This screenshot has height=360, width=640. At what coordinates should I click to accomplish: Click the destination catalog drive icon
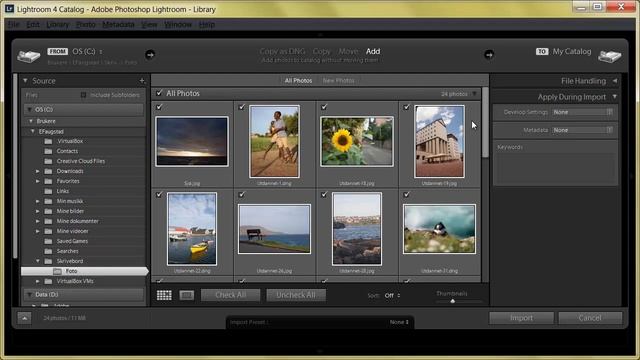[x=609, y=56]
